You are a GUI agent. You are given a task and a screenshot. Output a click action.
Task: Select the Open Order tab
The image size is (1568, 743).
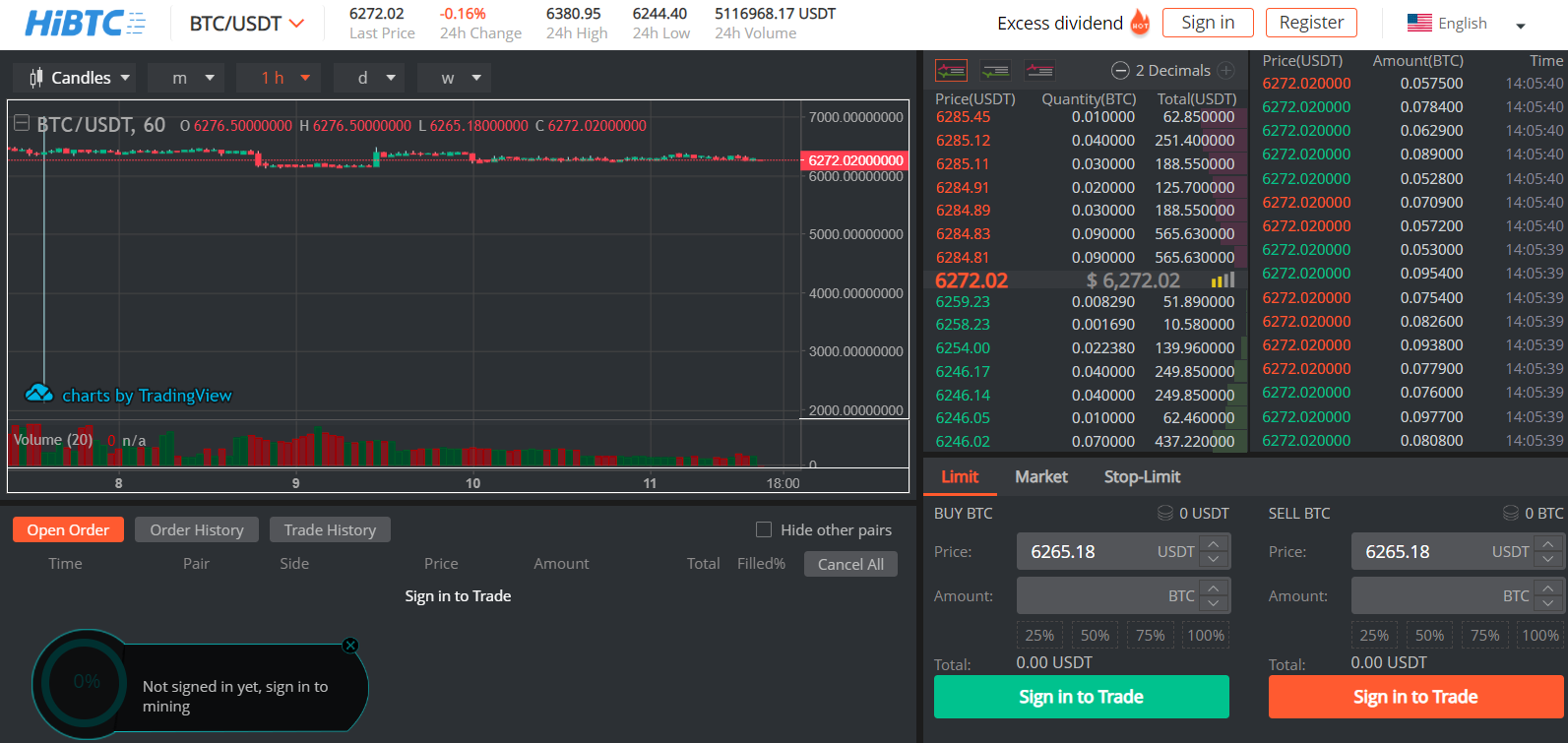pyautogui.click(x=68, y=529)
